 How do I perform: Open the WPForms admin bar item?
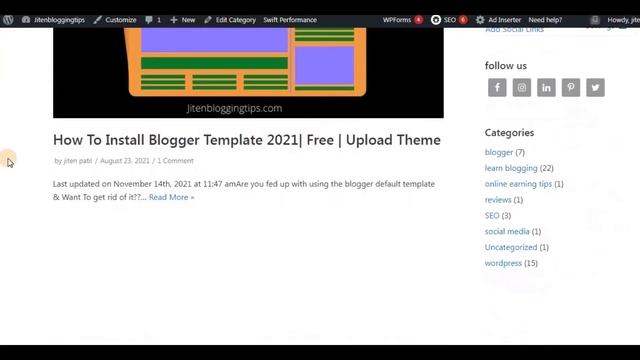pyautogui.click(x=397, y=20)
